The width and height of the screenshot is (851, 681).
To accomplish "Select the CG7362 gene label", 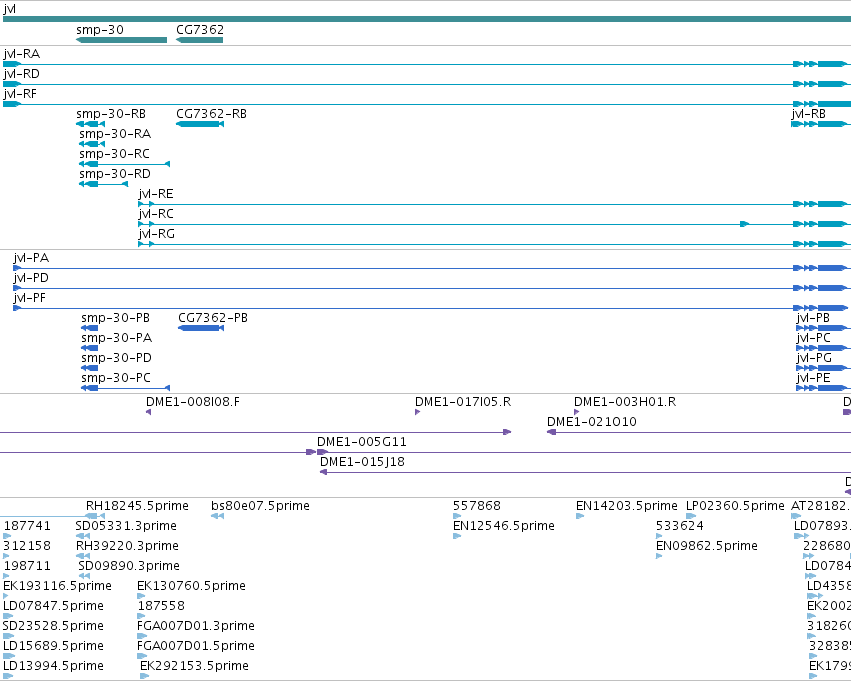I will [x=200, y=30].
